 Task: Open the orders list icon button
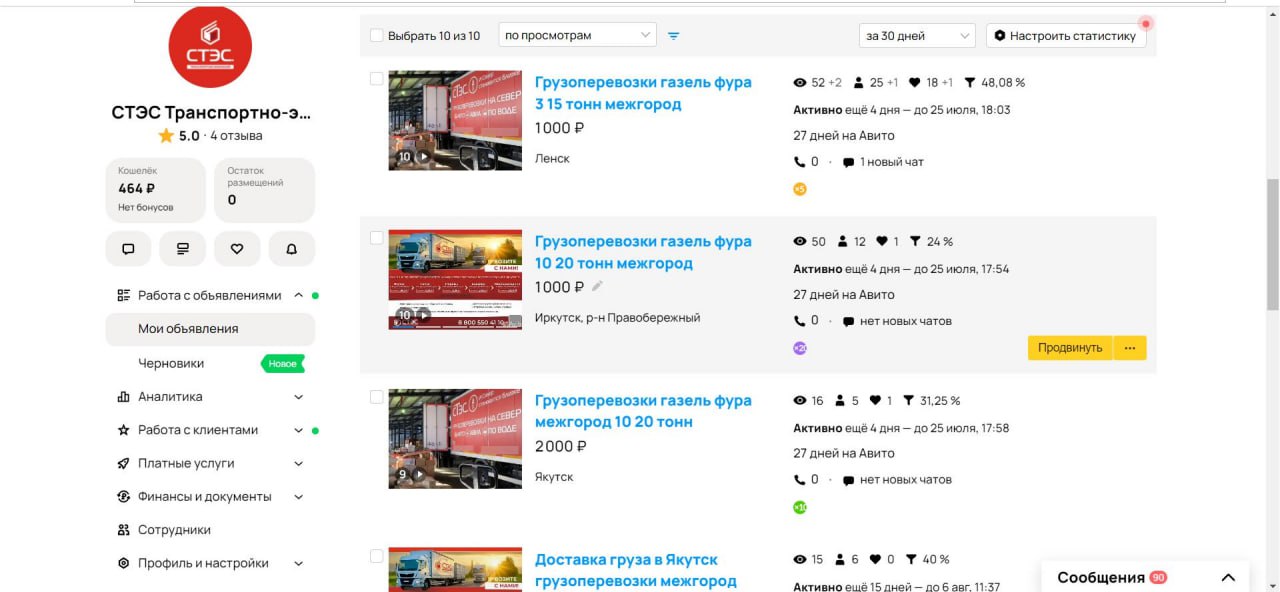pos(182,249)
